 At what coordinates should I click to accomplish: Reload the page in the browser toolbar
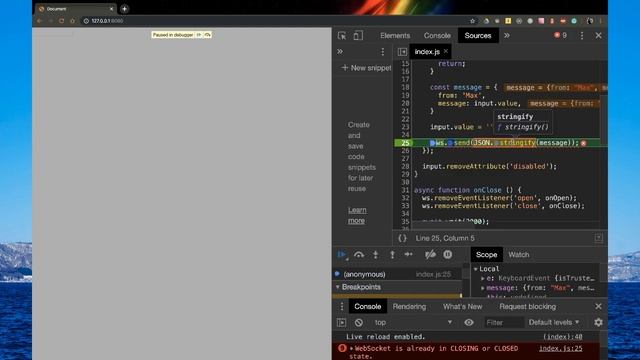(62, 21)
